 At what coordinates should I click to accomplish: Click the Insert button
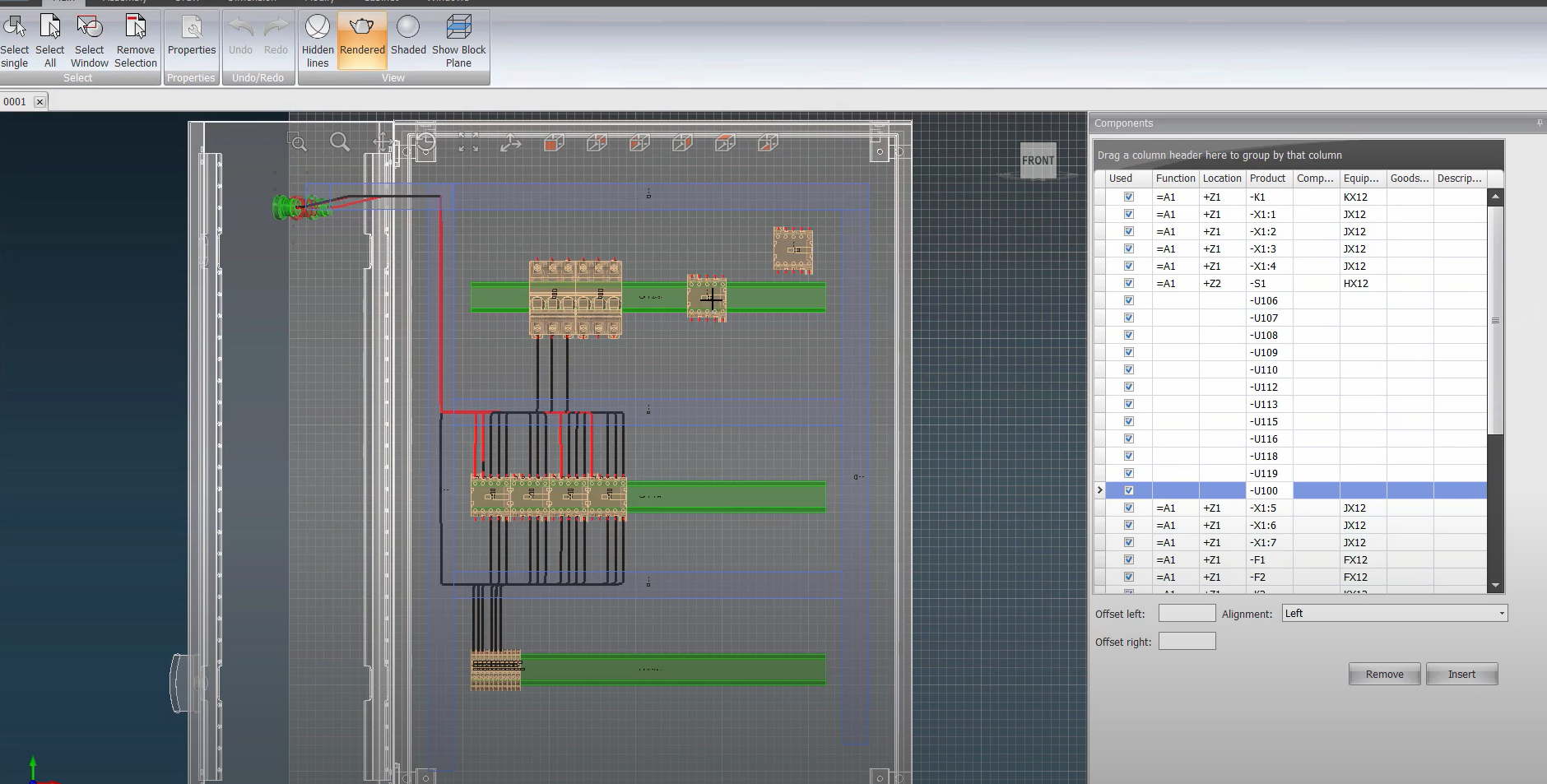(x=1461, y=675)
